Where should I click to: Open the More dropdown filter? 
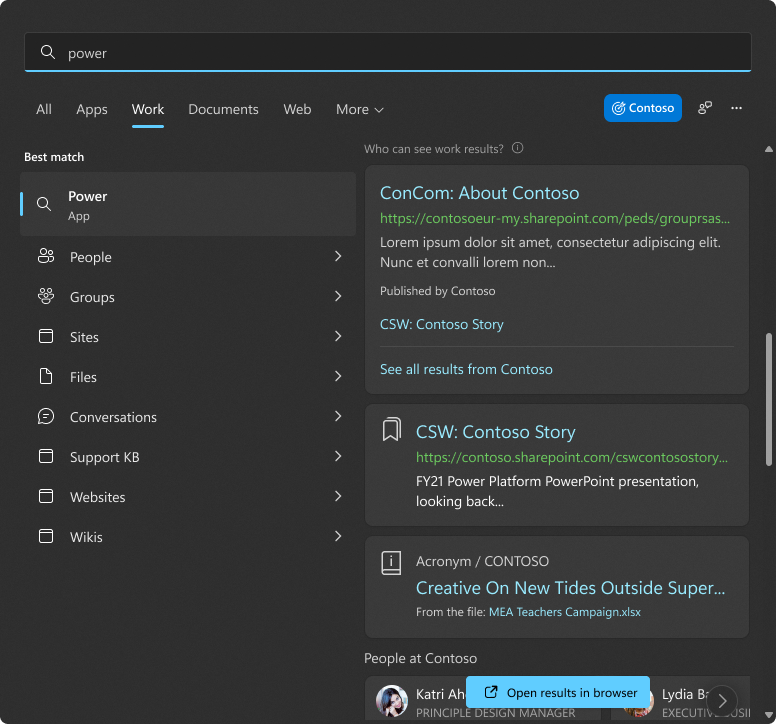(x=360, y=109)
